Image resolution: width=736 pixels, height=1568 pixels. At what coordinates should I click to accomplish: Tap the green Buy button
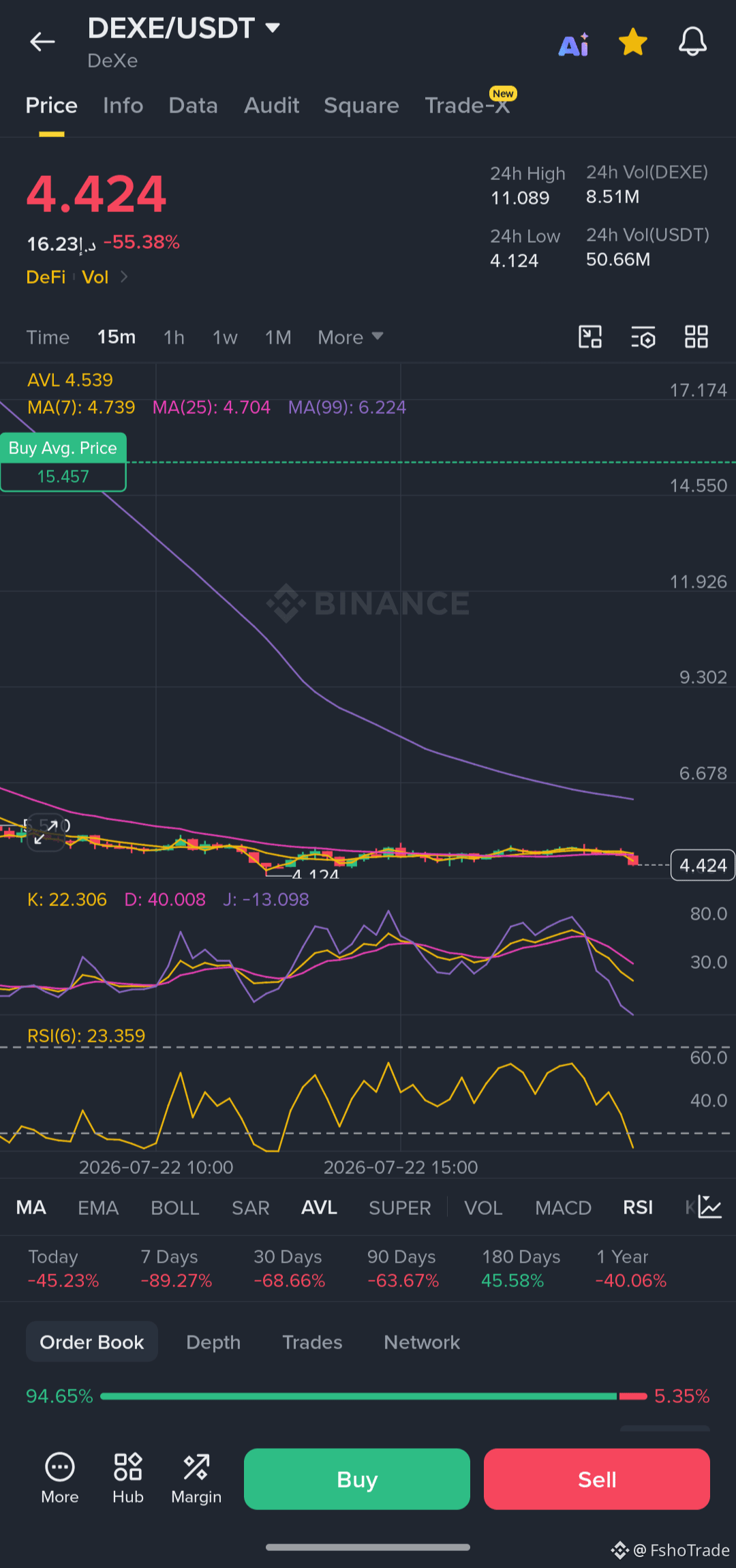[357, 1479]
